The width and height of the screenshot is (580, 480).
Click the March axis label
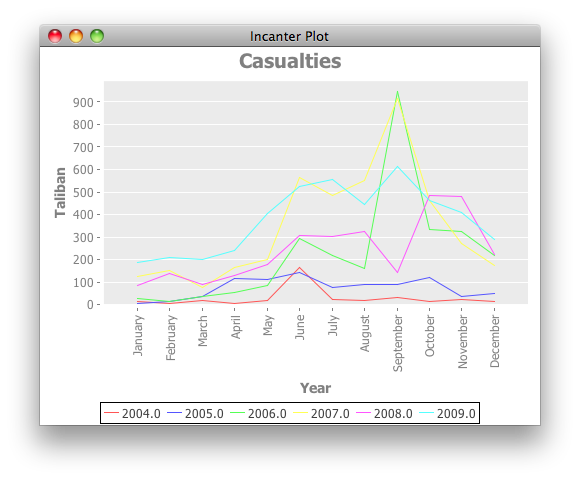(x=202, y=331)
